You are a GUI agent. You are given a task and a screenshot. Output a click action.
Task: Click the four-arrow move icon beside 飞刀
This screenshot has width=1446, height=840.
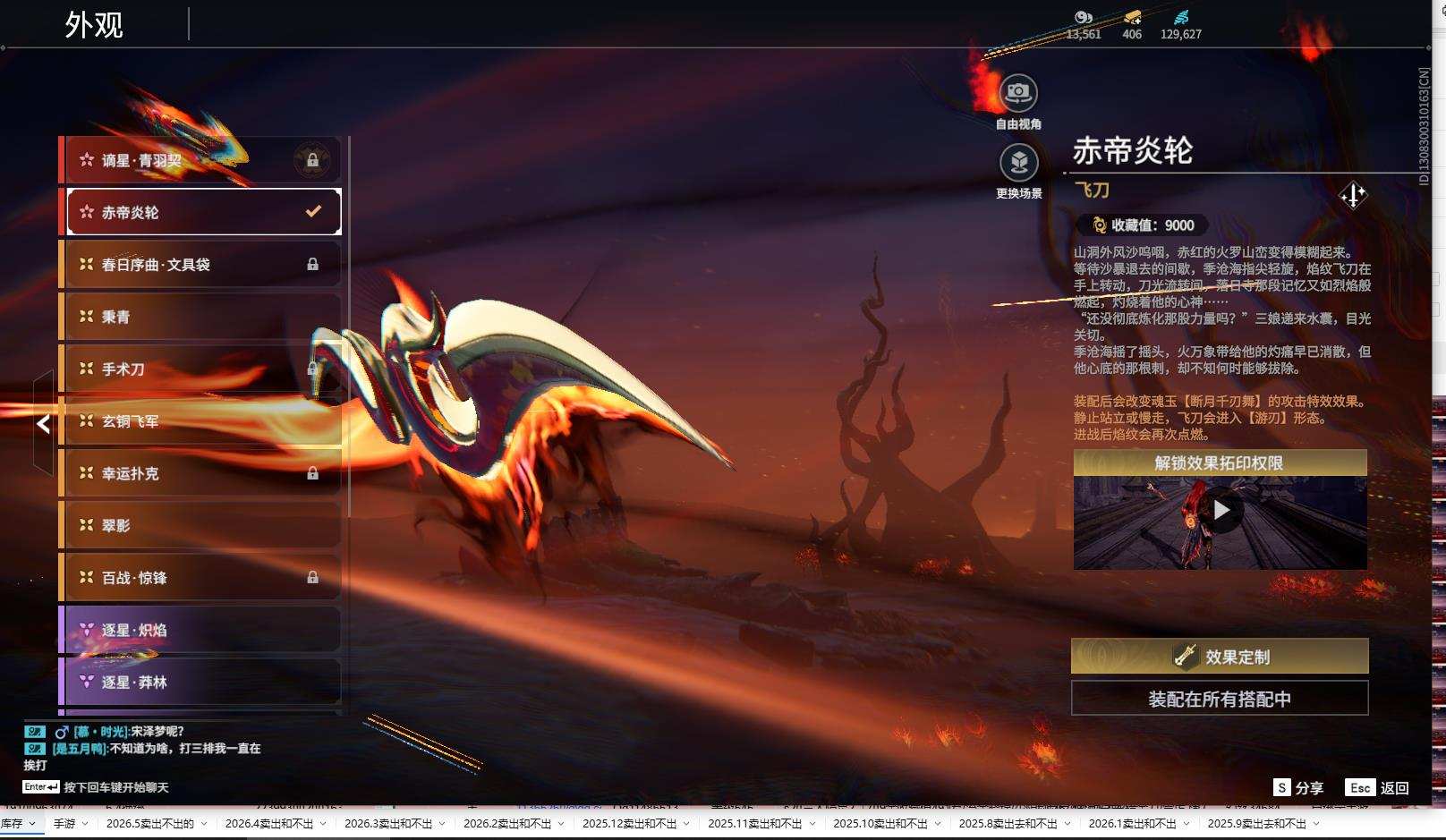(1353, 194)
